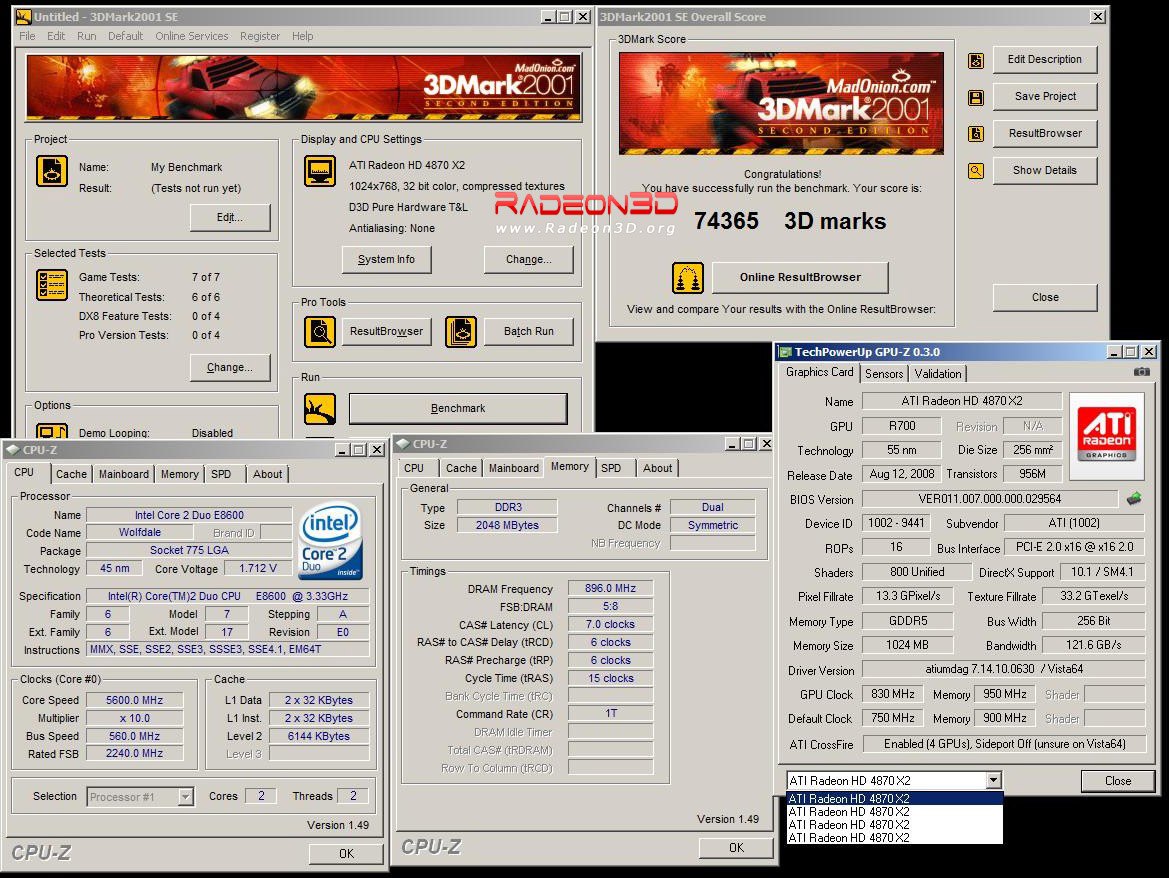This screenshot has width=1169, height=878.
Task: Click the ResultBrowser icon in Overall Score window
Action: (x=976, y=134)
